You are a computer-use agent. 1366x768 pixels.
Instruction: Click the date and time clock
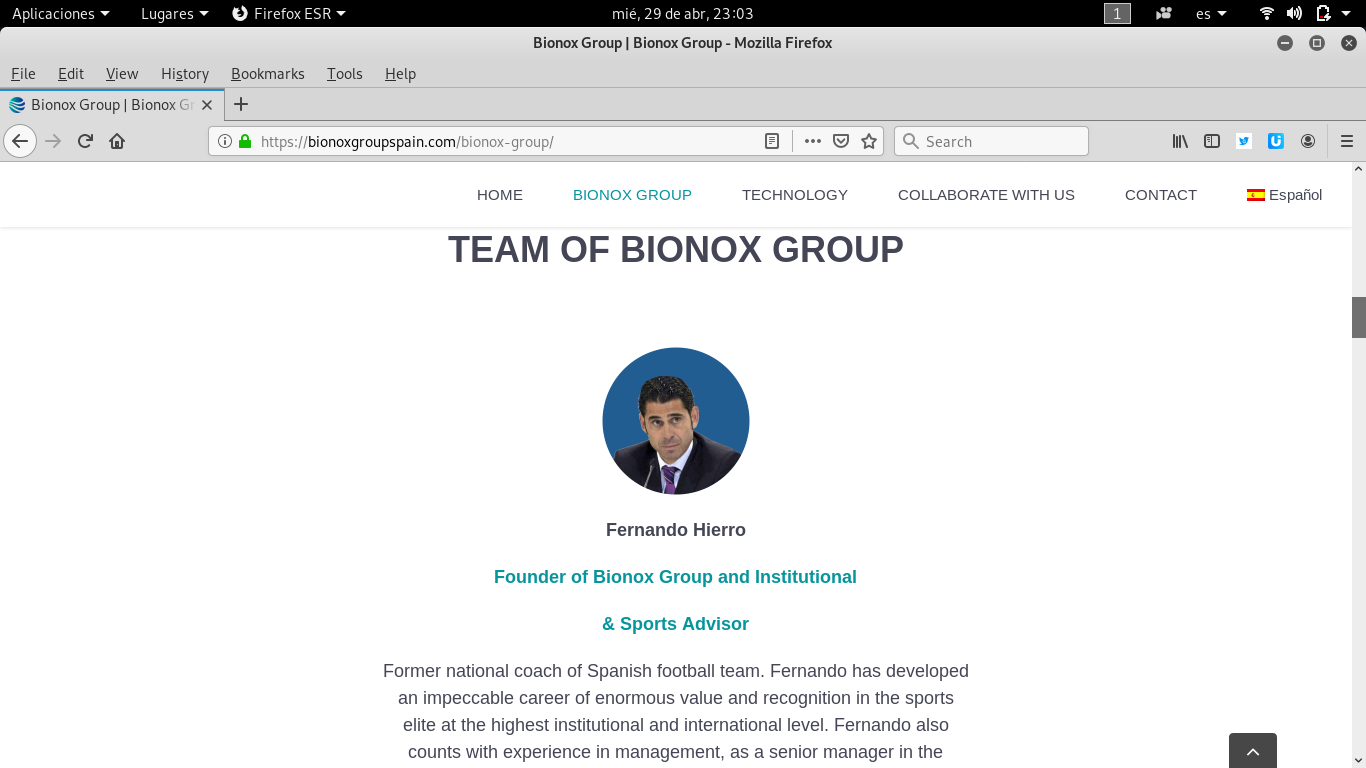point(682,13)
